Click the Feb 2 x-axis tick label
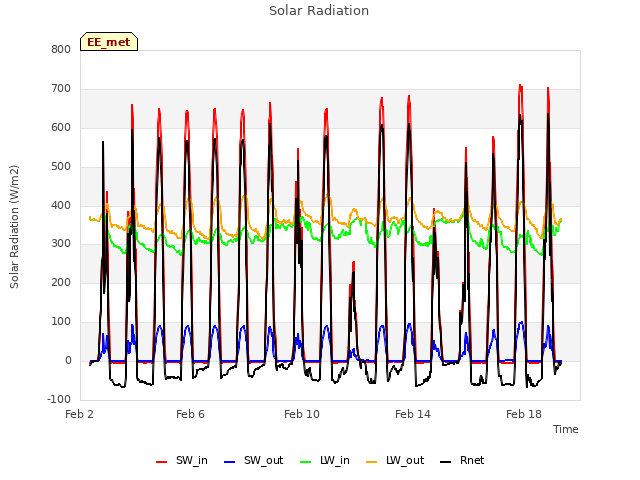Viewport: 640px width, 480px height. pos(80,414)
